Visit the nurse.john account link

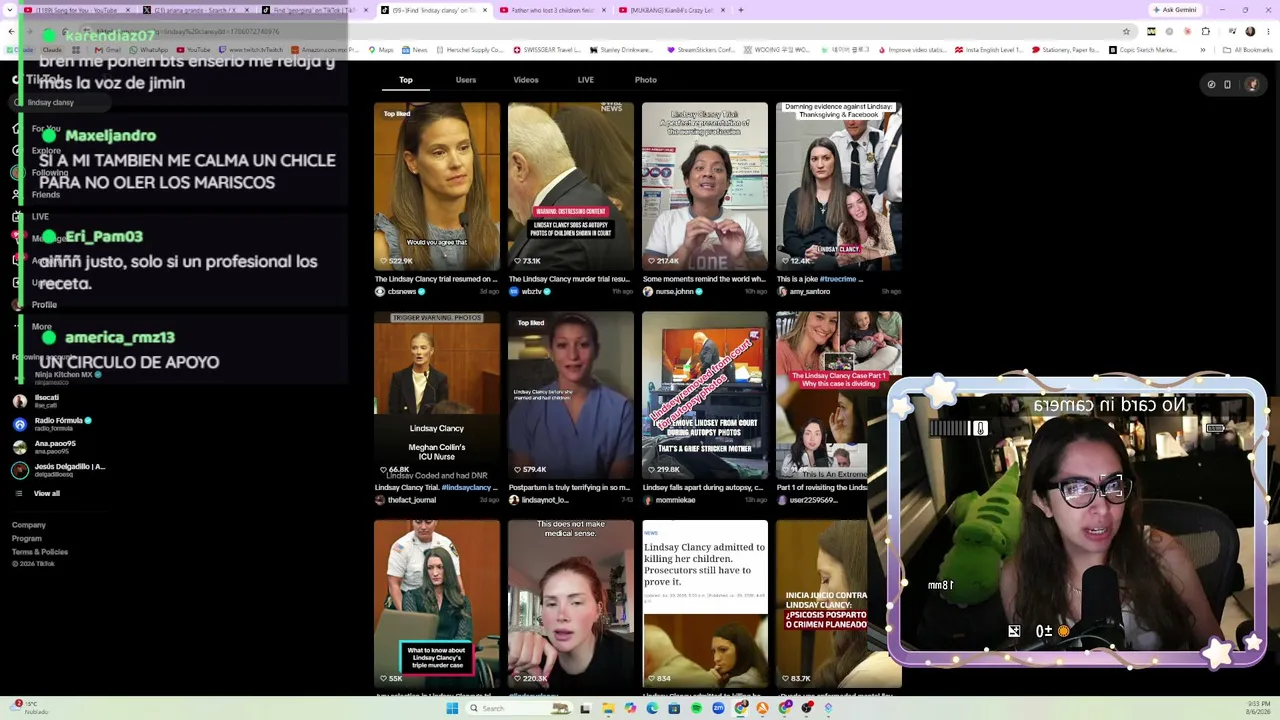(675, 292)
